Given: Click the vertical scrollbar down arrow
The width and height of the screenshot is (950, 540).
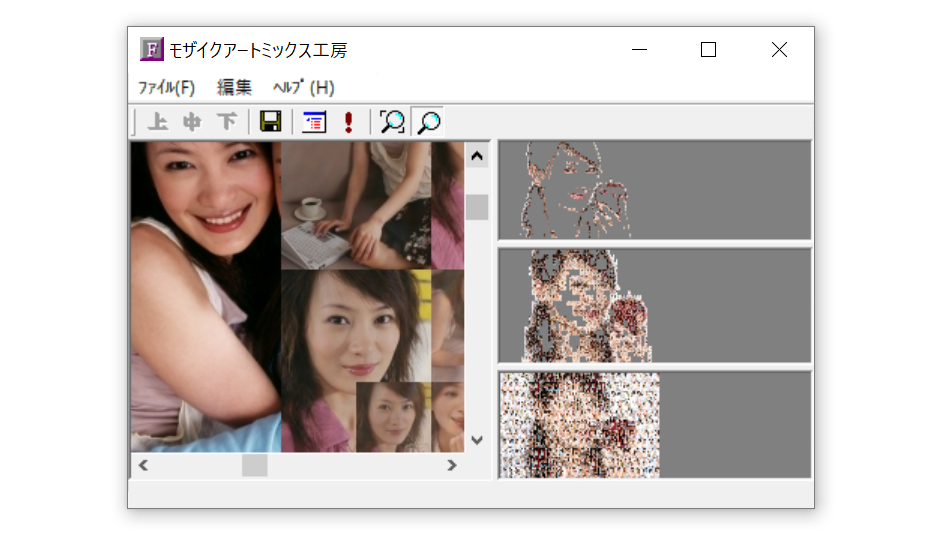Looking at the screenshot, I should click(x=477, y=440).
